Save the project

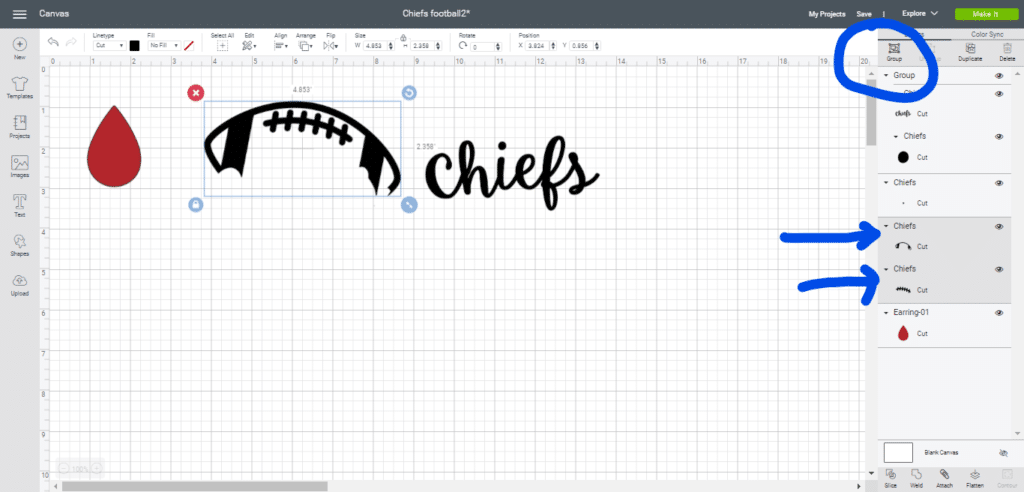(864, 14)
